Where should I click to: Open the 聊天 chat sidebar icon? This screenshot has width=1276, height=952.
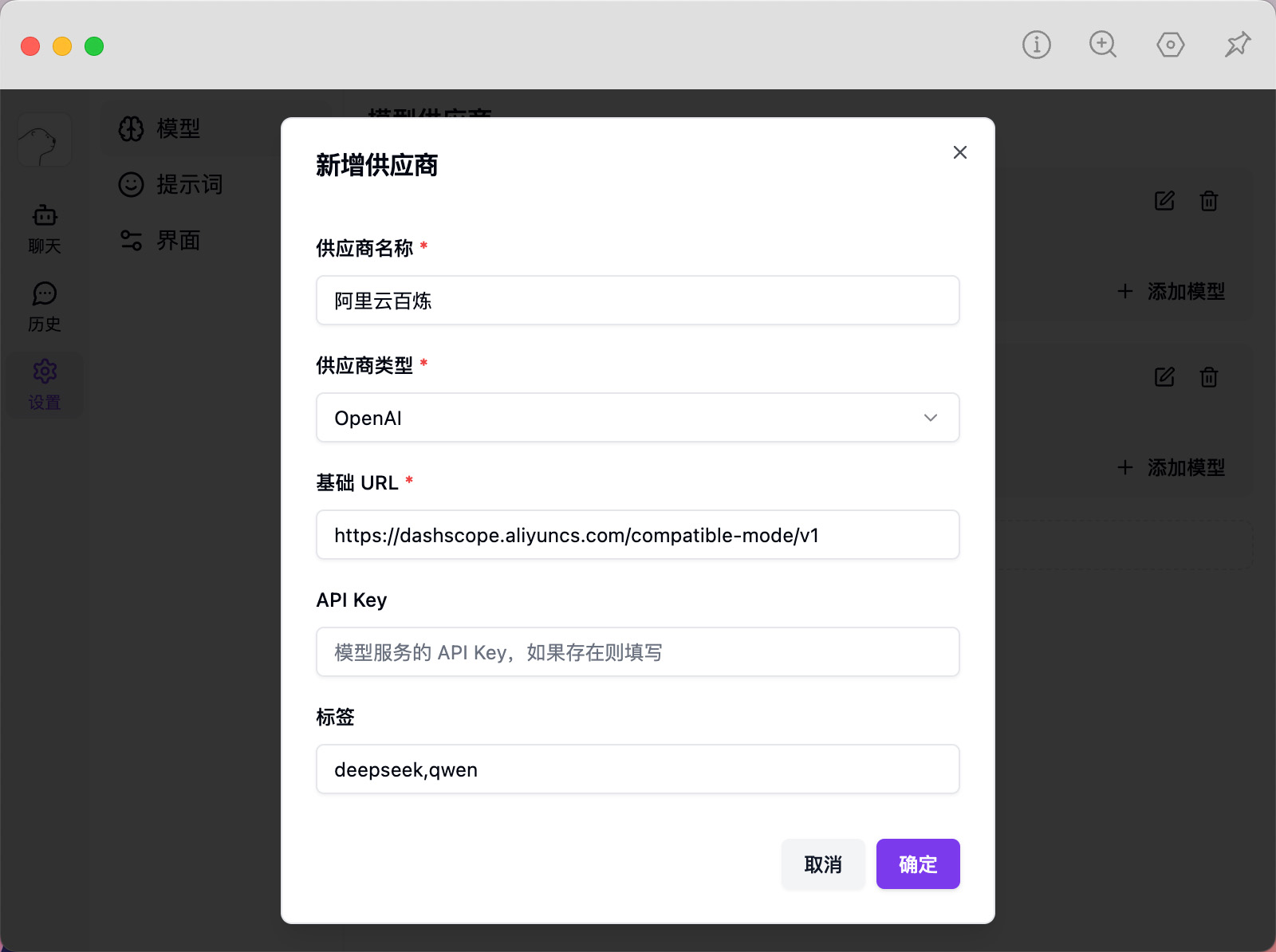point(45,229)
